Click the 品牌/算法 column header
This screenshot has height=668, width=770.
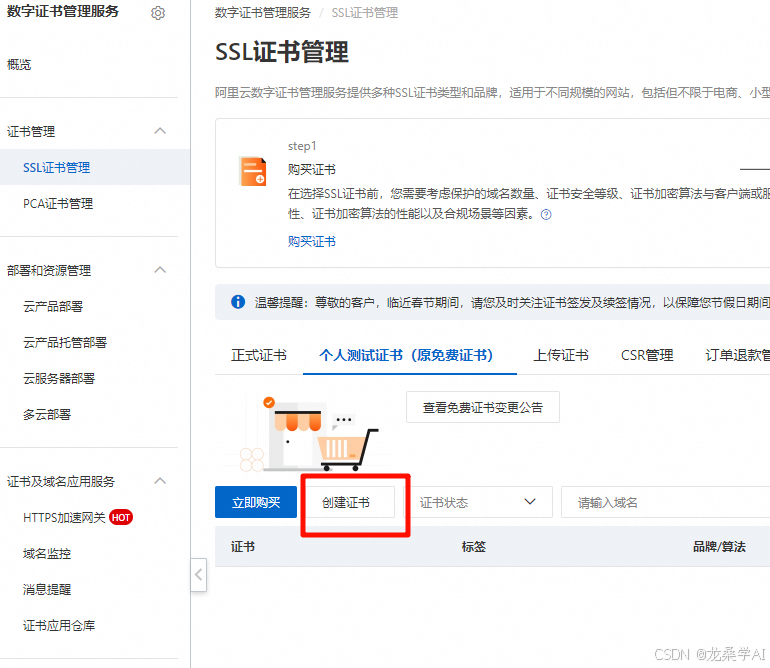719,547
